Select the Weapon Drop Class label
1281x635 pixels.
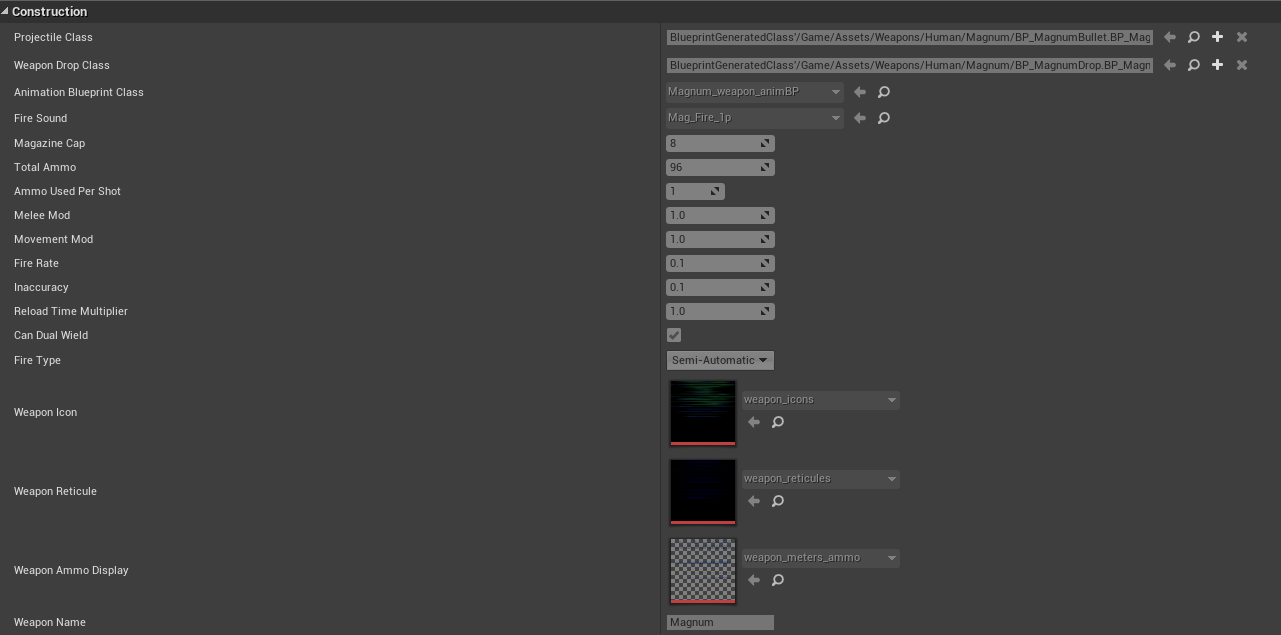point(62,65)
